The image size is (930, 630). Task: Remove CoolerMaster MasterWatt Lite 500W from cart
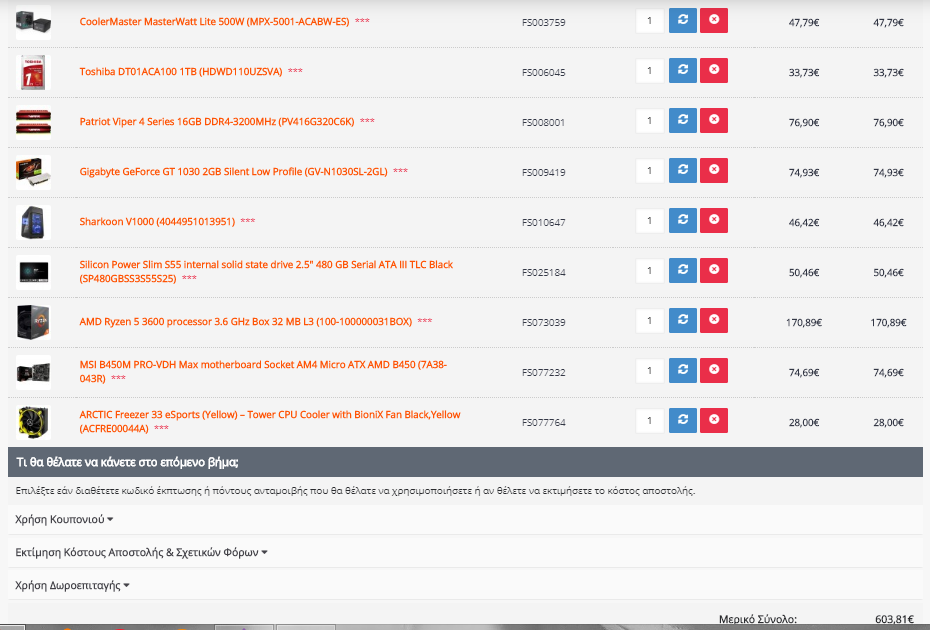714,20
